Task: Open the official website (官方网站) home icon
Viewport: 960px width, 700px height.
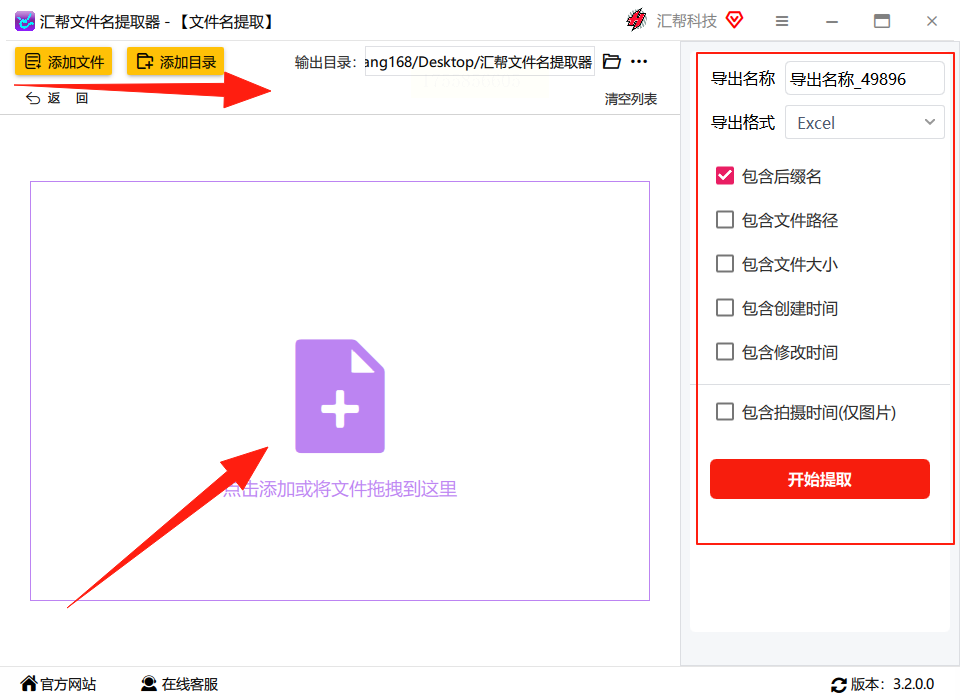Action: (29, 683)
